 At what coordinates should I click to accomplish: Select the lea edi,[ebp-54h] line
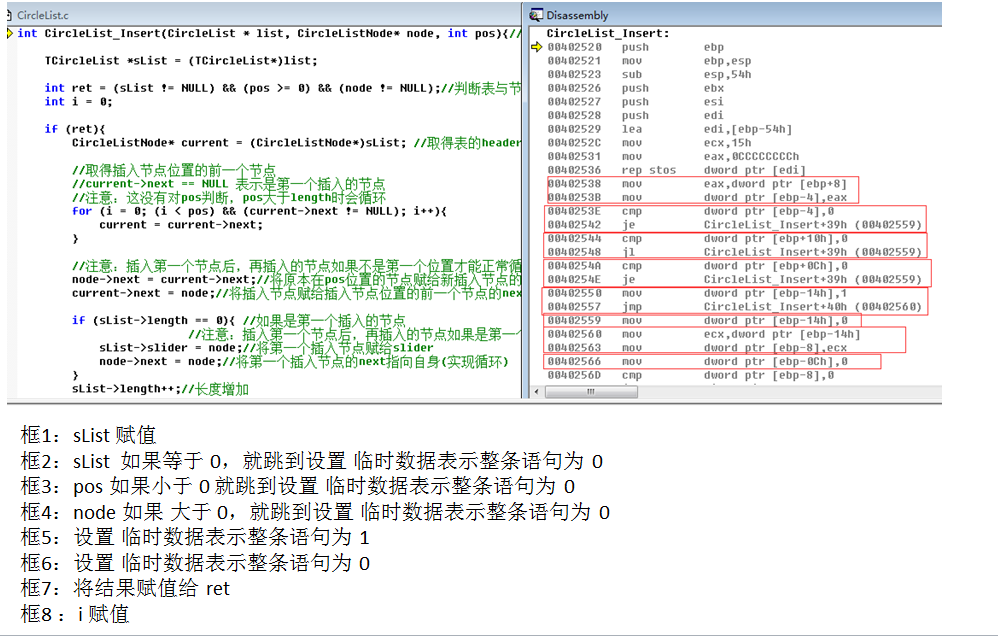670,129
